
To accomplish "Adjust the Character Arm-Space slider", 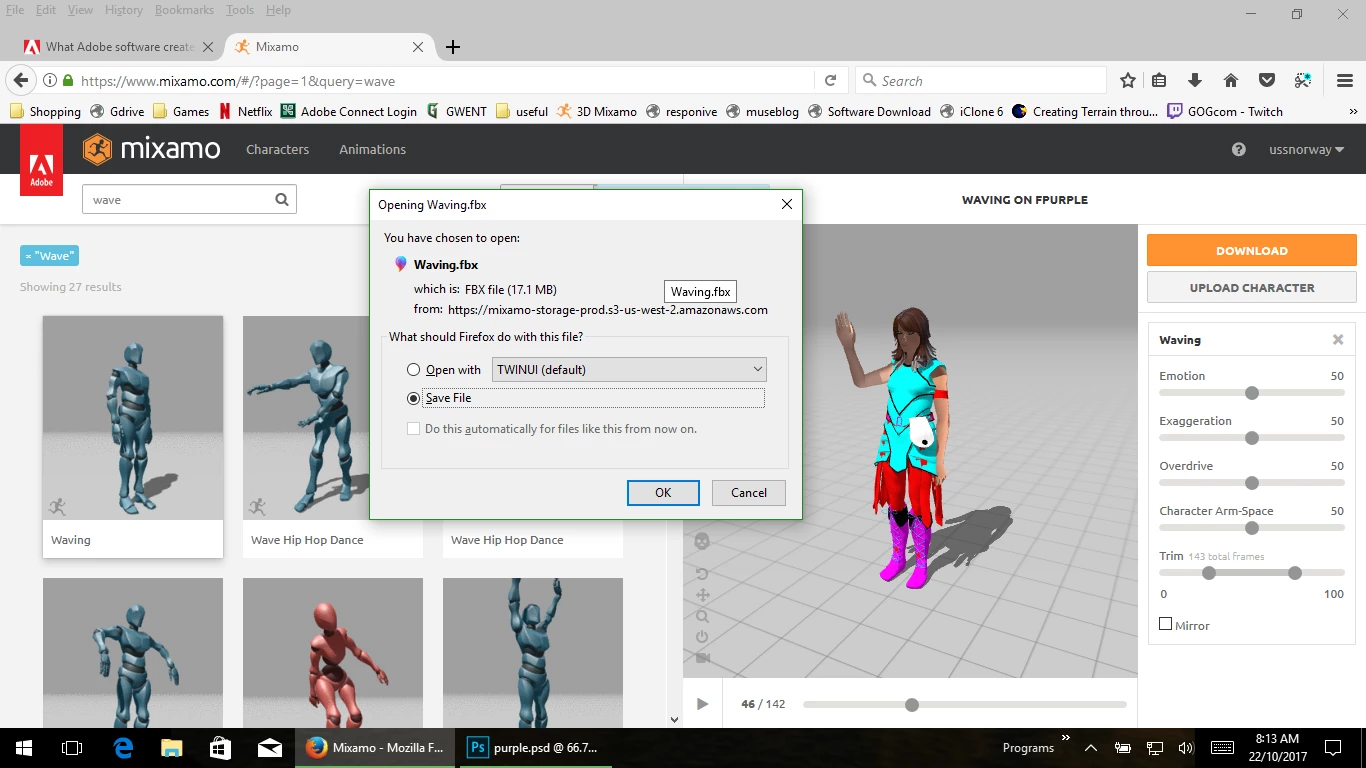I will [x=1252, y=528].
